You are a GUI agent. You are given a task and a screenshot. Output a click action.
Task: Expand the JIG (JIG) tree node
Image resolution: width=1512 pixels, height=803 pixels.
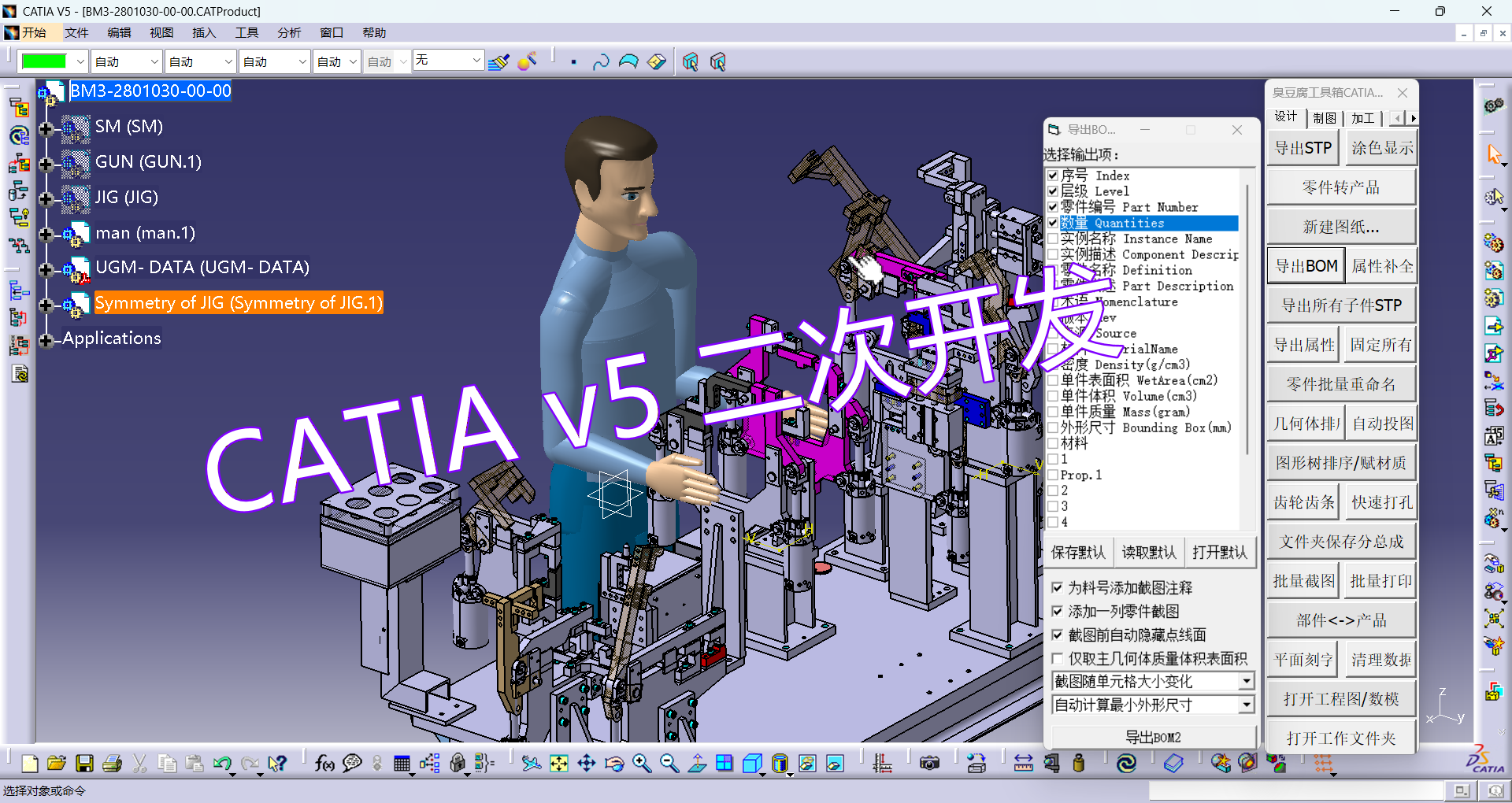tap(46, 199)
